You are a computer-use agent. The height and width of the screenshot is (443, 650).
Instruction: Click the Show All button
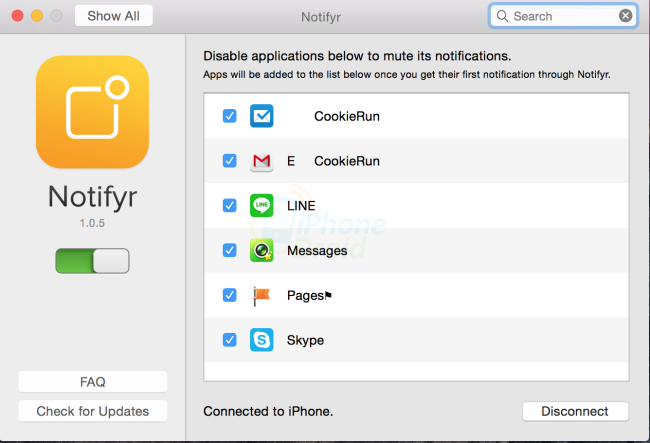(x=114, y=16)
